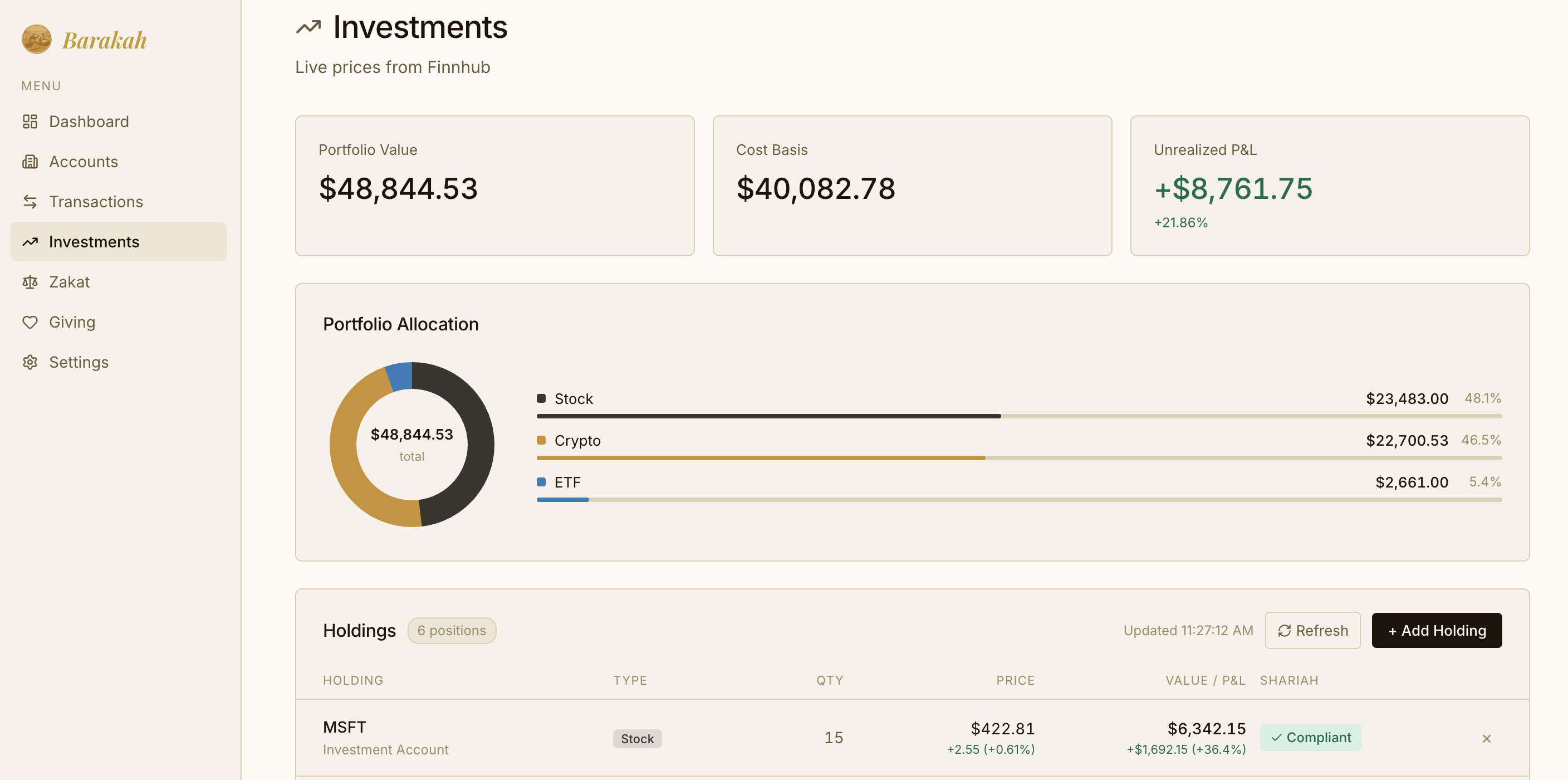Image resolution: width=1568 pixels, height=780 pixels.
Task: Click the Zakat scales icon
Action: (x=30, y=282)
